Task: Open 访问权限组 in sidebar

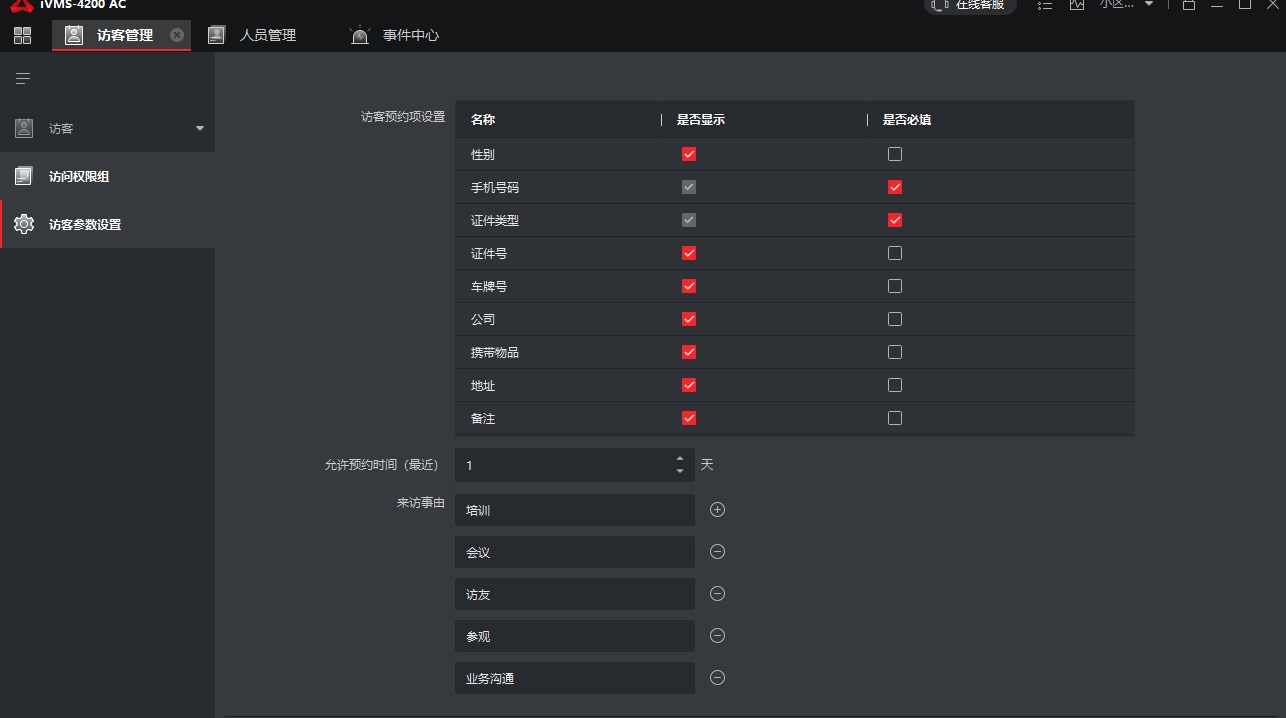Action: point(107,176)
